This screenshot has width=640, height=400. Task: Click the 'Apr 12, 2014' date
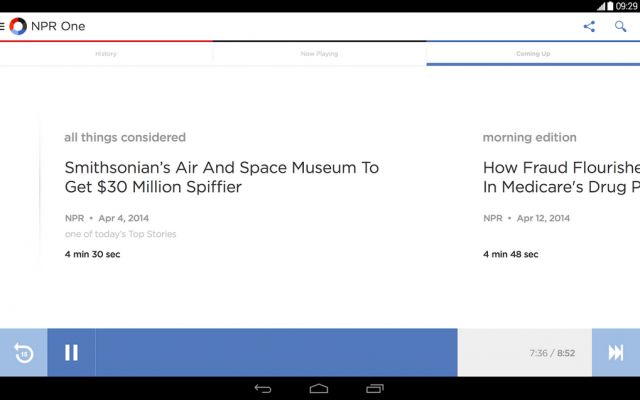[543, 218]
